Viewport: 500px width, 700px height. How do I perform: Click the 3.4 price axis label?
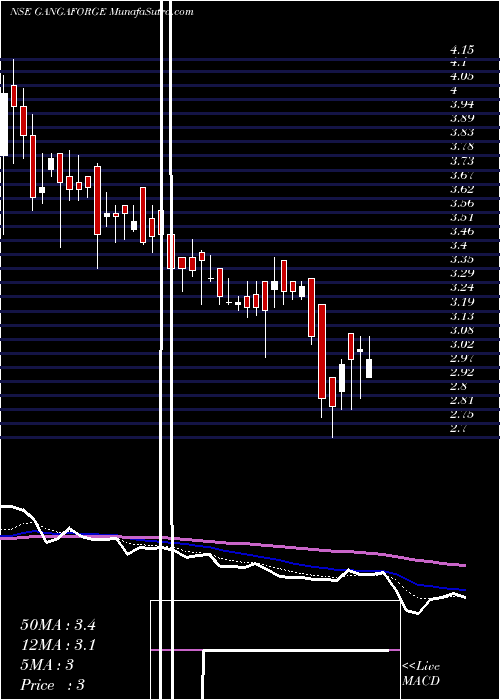click(458, 245)
